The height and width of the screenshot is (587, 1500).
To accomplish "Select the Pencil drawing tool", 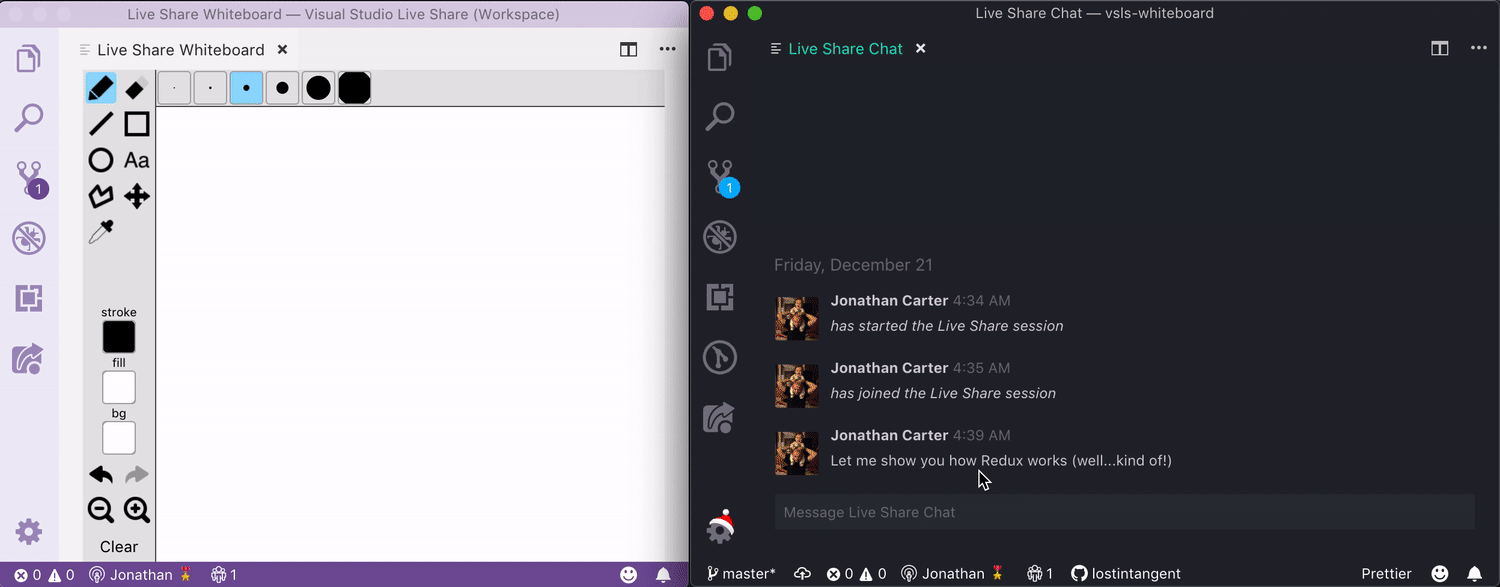I will pos(101,88).
